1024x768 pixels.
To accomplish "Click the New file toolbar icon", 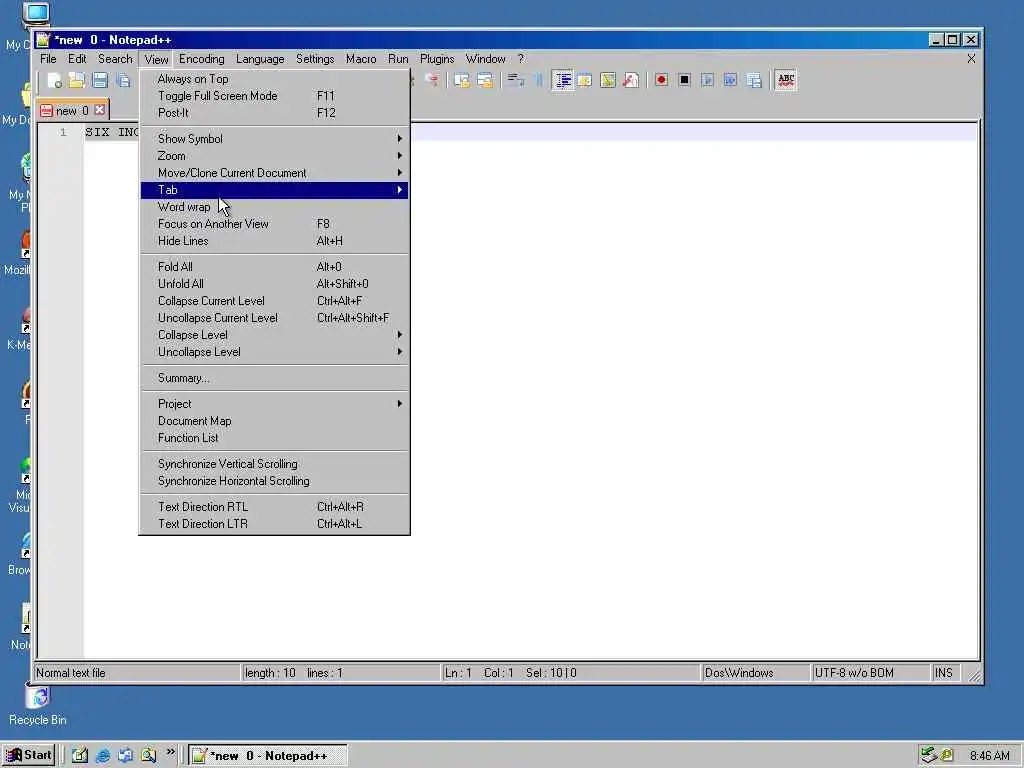I will click(54, 80).
